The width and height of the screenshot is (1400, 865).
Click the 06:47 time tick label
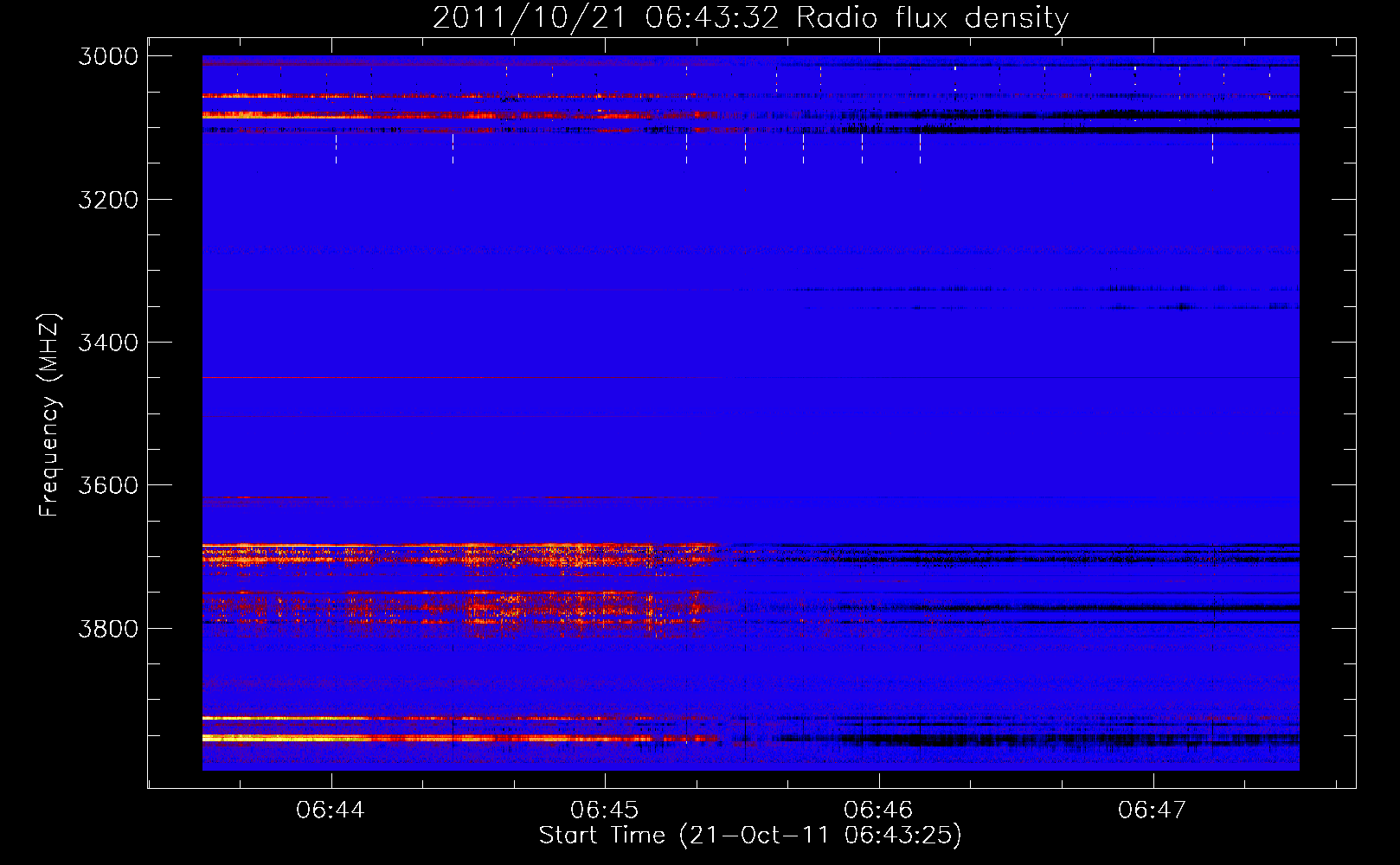tap(1153, 810)
